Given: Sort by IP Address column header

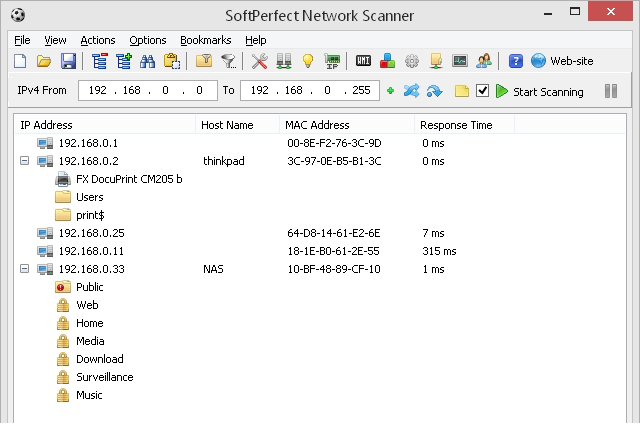Looking at the screenshot, I should click(105, 125).
